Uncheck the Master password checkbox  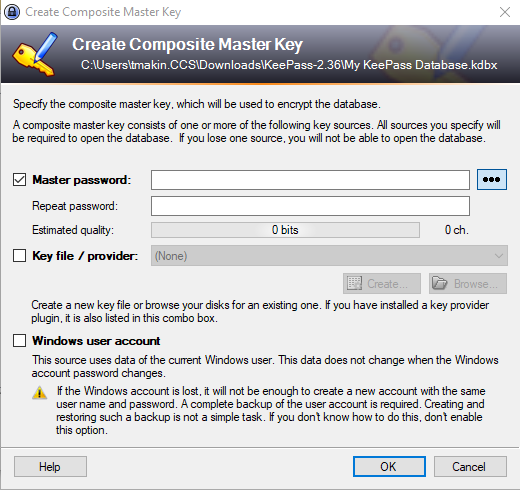pos(19,180)
